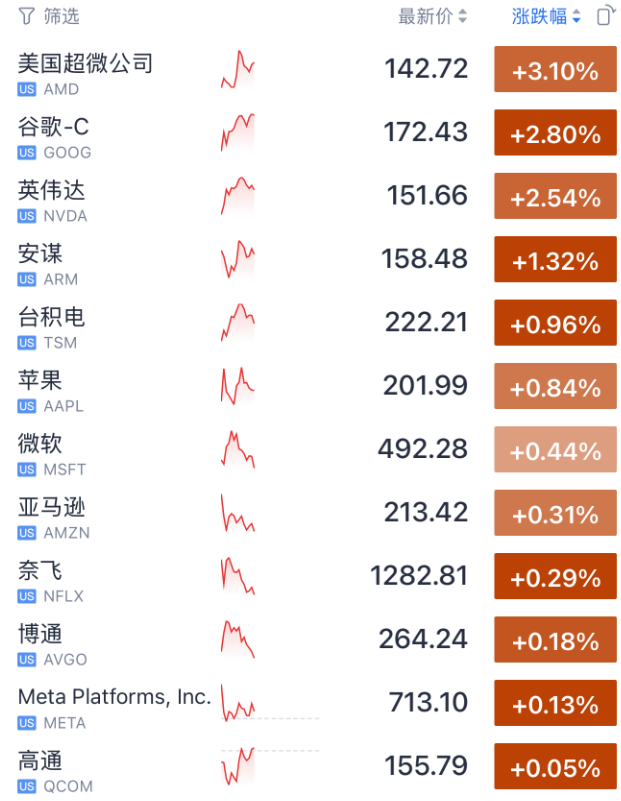The height and width of the screenshot is (801, 621).
Task: Open the 筛选 filter funnel icon
Action: pos(26,16)
